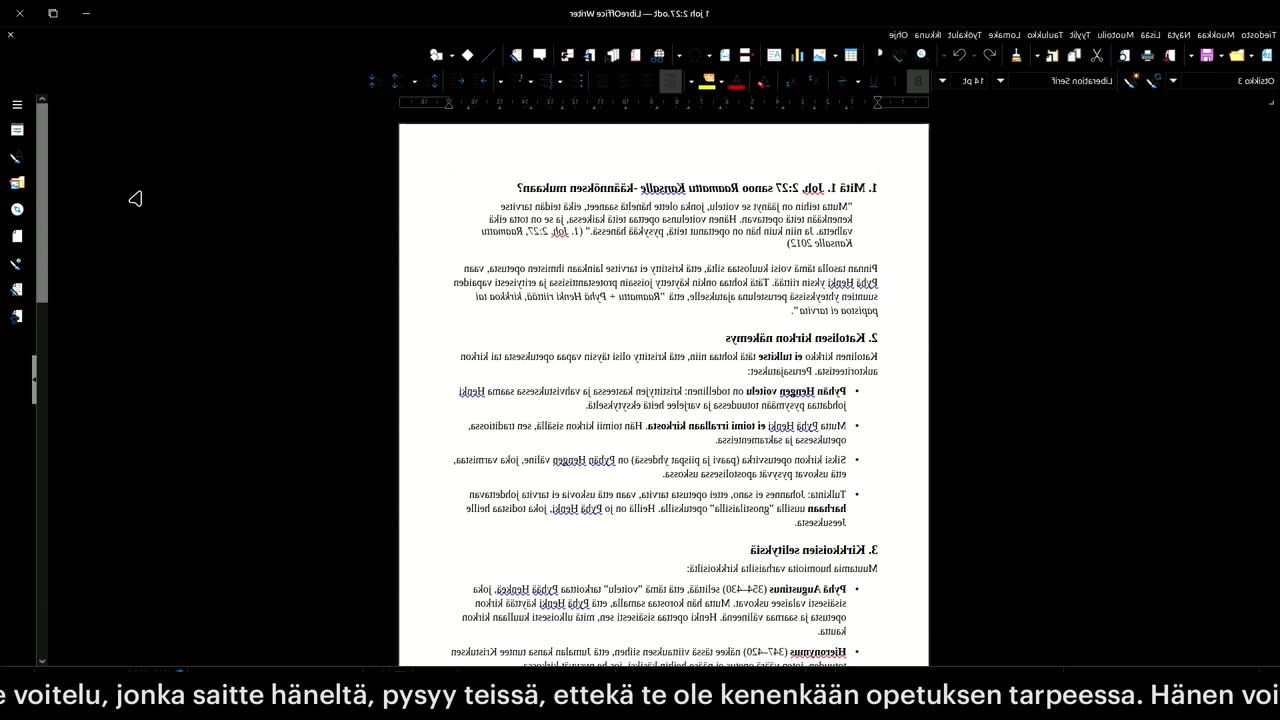This screenshot has width=1280, height=720.
Task: Save the document with the floppy icon
Action: pyautogui.click(x=1207, y=55)
